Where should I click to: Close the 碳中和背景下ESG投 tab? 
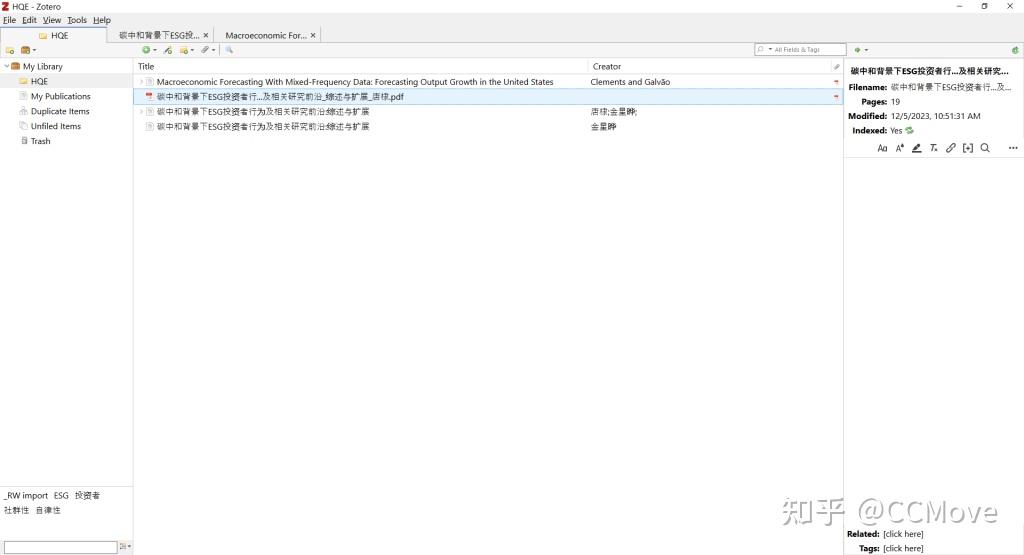tap(206, 35)
